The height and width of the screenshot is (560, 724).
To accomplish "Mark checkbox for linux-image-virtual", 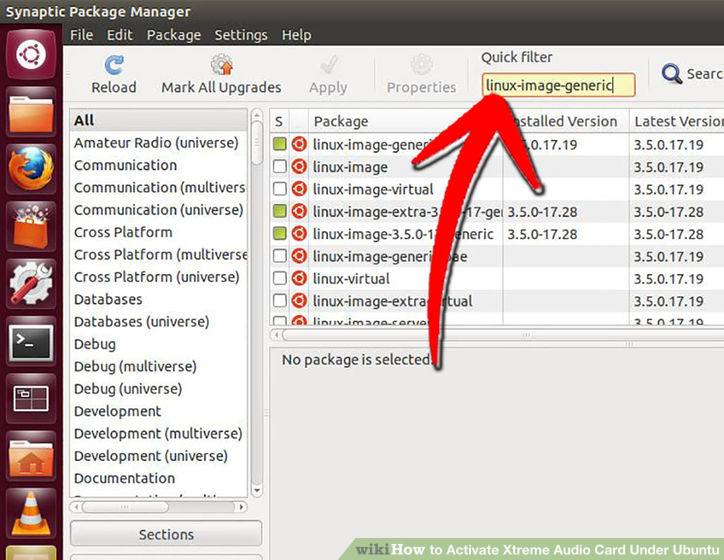I will [279, 189].
